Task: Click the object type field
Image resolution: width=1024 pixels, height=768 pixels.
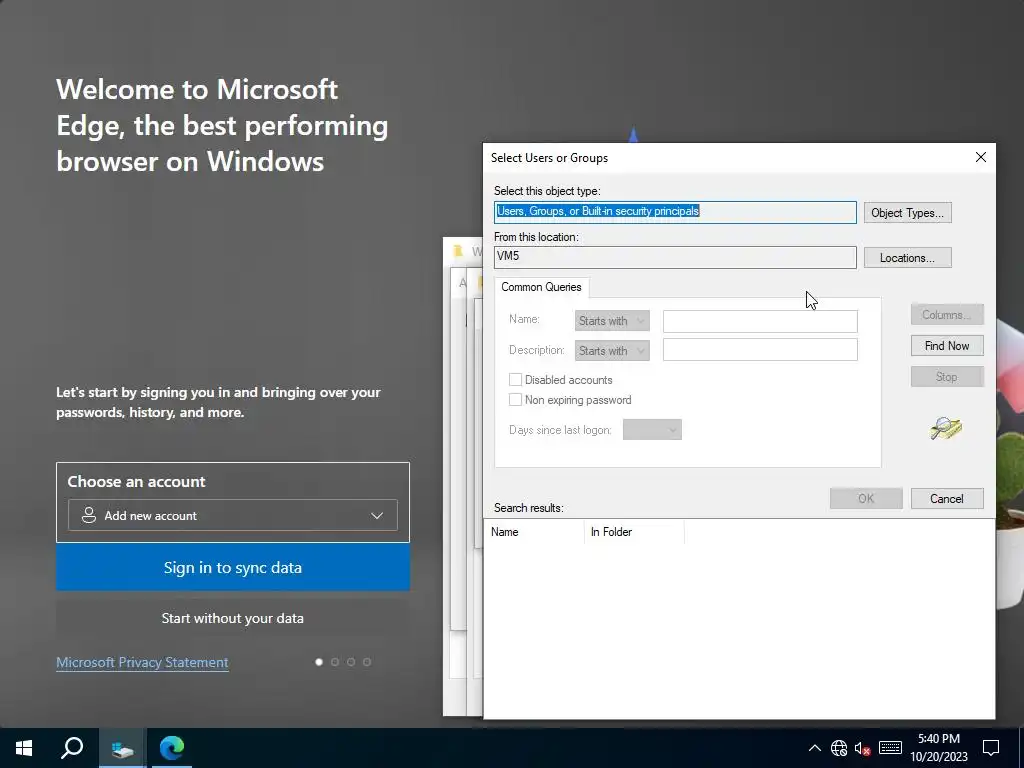Action: [x=675, y=212]
